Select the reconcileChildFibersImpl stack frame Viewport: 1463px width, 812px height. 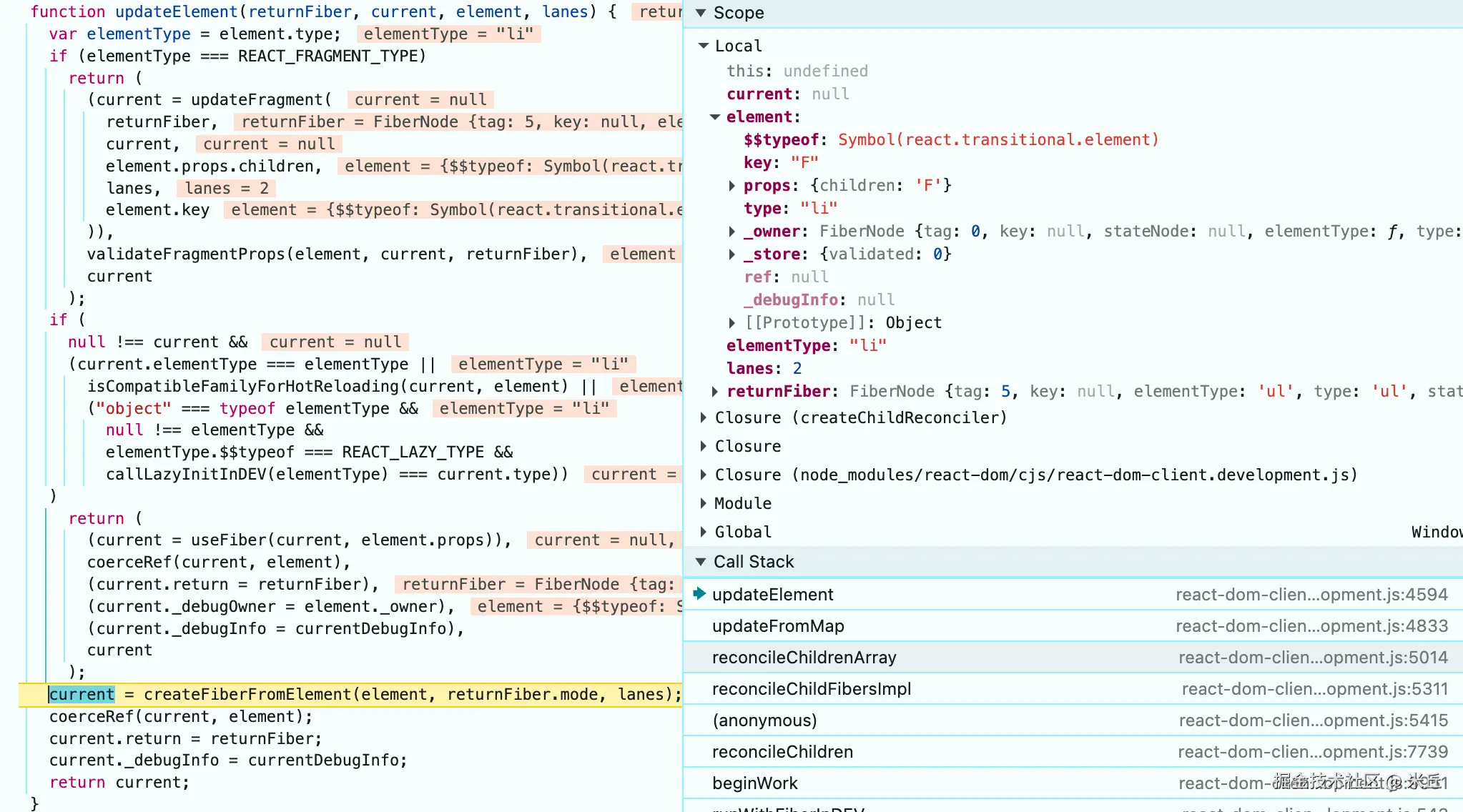tap(1073, 689)
